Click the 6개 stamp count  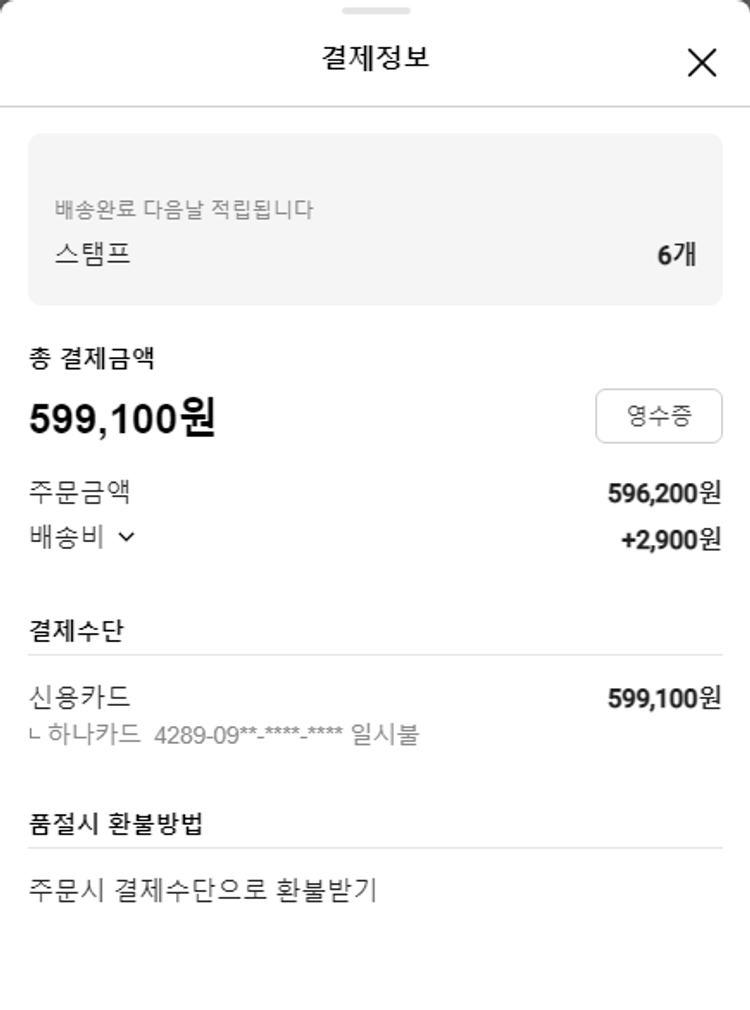[676, 255]
